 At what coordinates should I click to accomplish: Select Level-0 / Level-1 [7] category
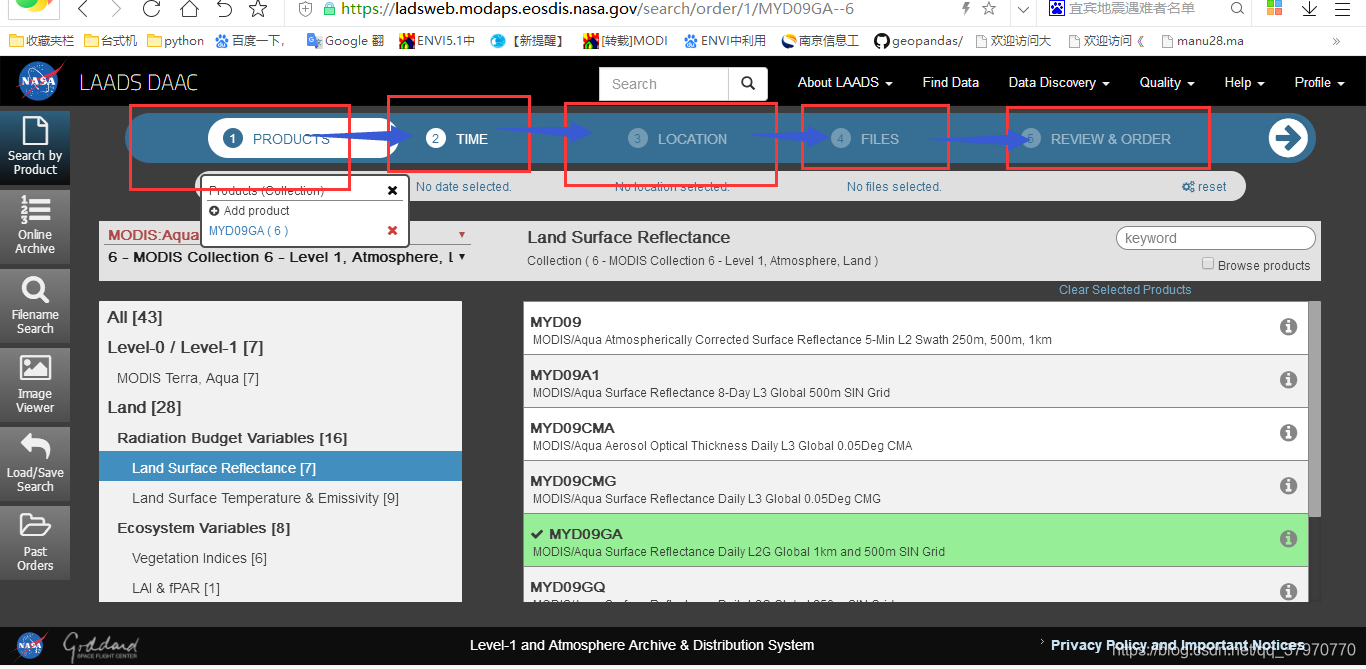coord(280,347)
